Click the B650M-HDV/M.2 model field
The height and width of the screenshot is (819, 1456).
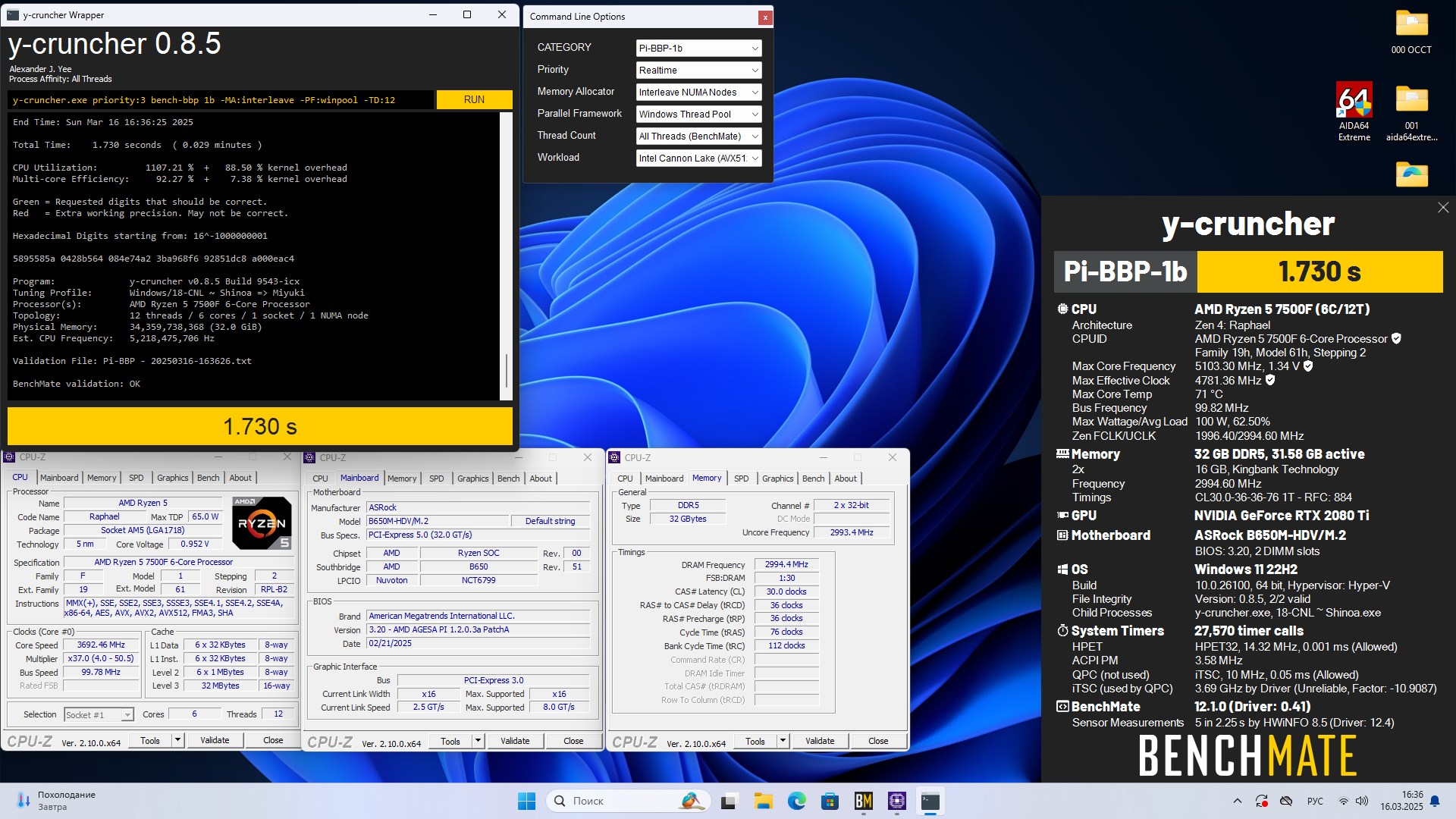[437, 521]
